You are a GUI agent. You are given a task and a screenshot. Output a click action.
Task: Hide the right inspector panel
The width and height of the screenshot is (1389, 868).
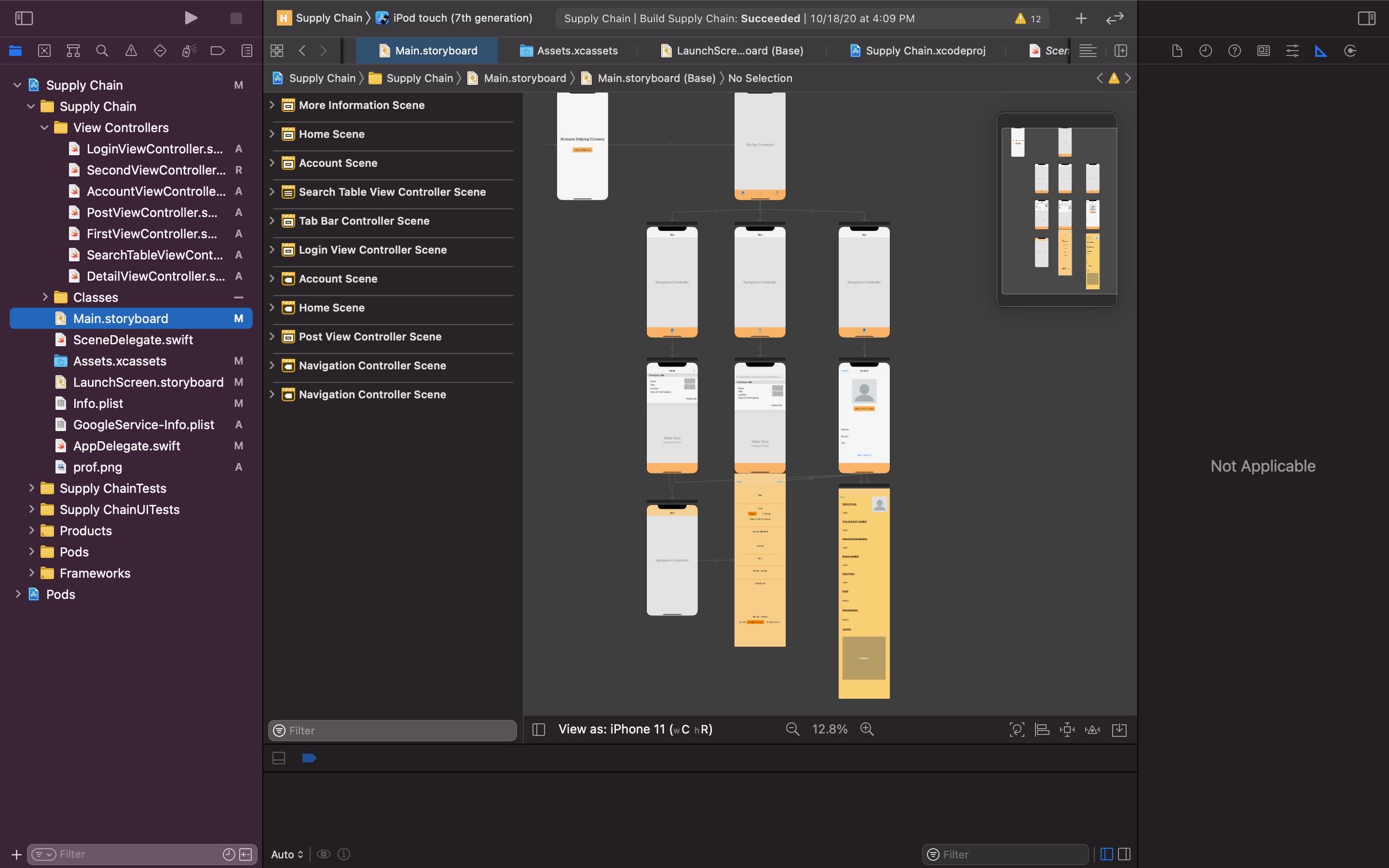click(x=1367, y=18)
